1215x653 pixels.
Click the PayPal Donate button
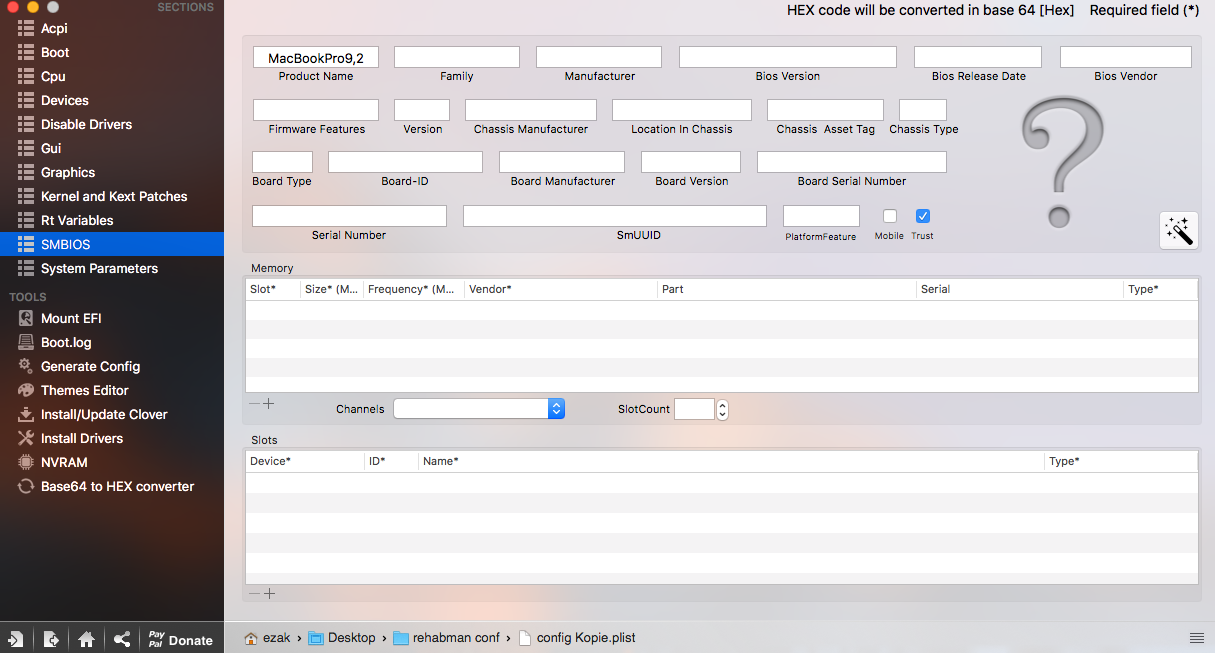click(x=181, y=639)
